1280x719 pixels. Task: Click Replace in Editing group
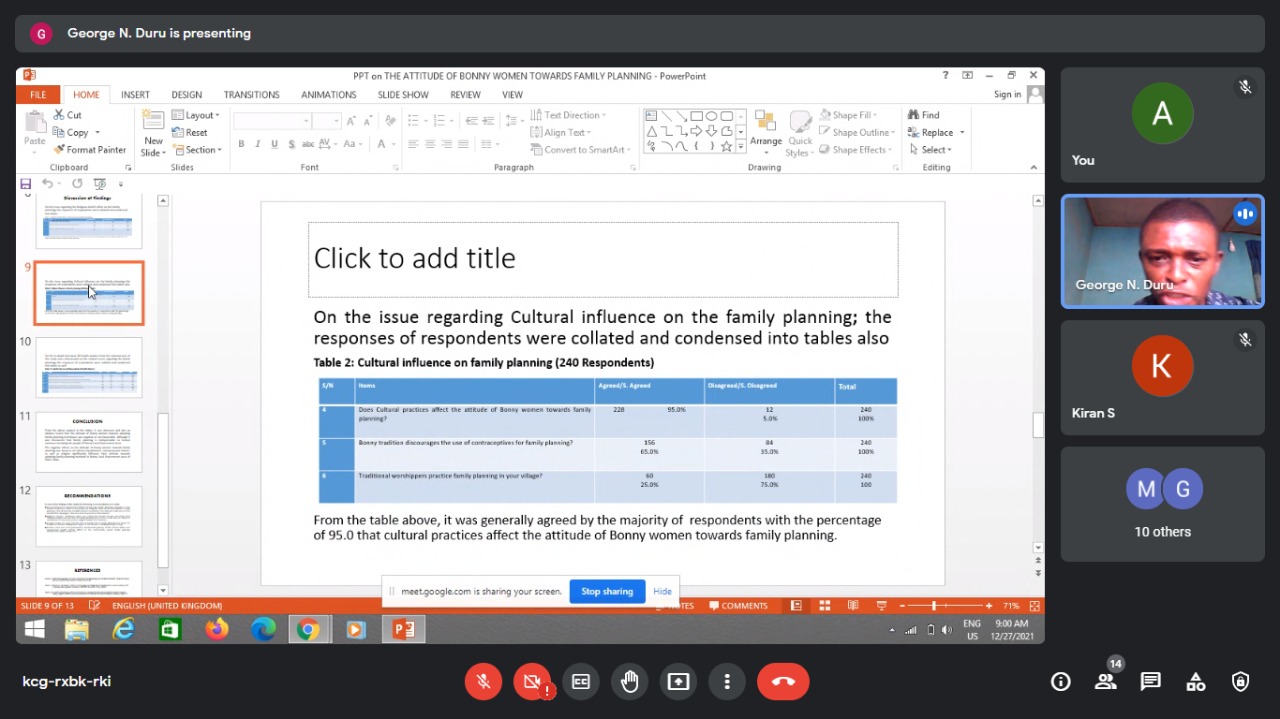pyautogui.click(x=936, y=132)
